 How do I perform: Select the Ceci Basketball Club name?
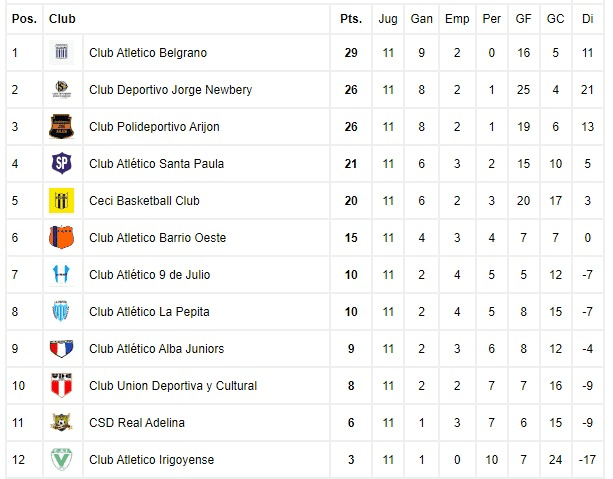click(x=144, y=201)
